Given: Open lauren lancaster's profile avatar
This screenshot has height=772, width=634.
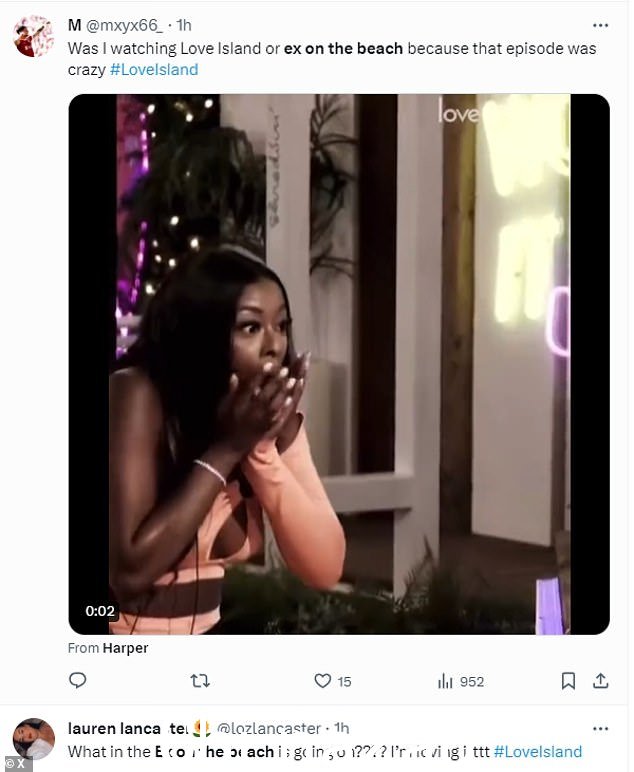Looking at the screenshot, I should tap(33, 739).
